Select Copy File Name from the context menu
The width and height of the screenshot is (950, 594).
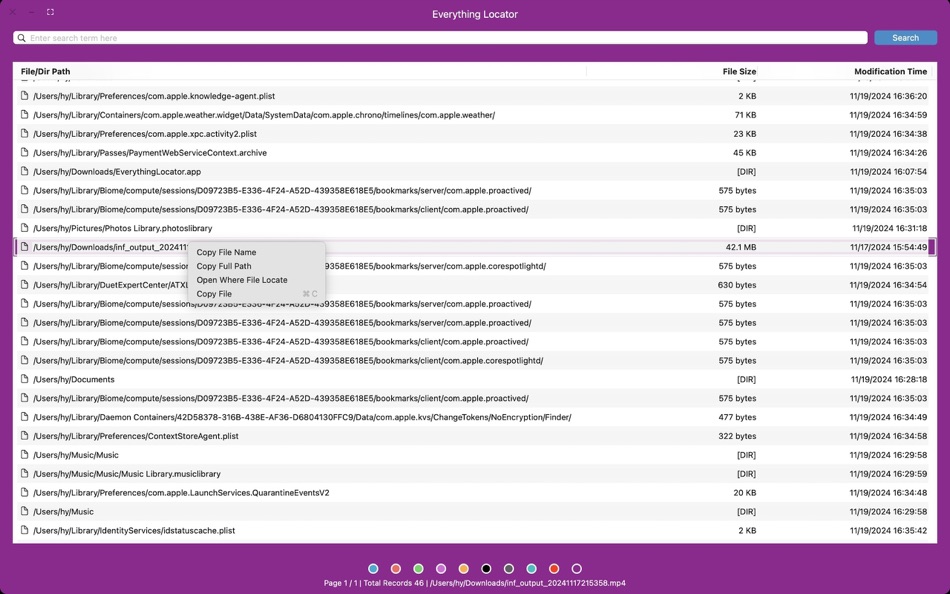click(x=227, y=252)
